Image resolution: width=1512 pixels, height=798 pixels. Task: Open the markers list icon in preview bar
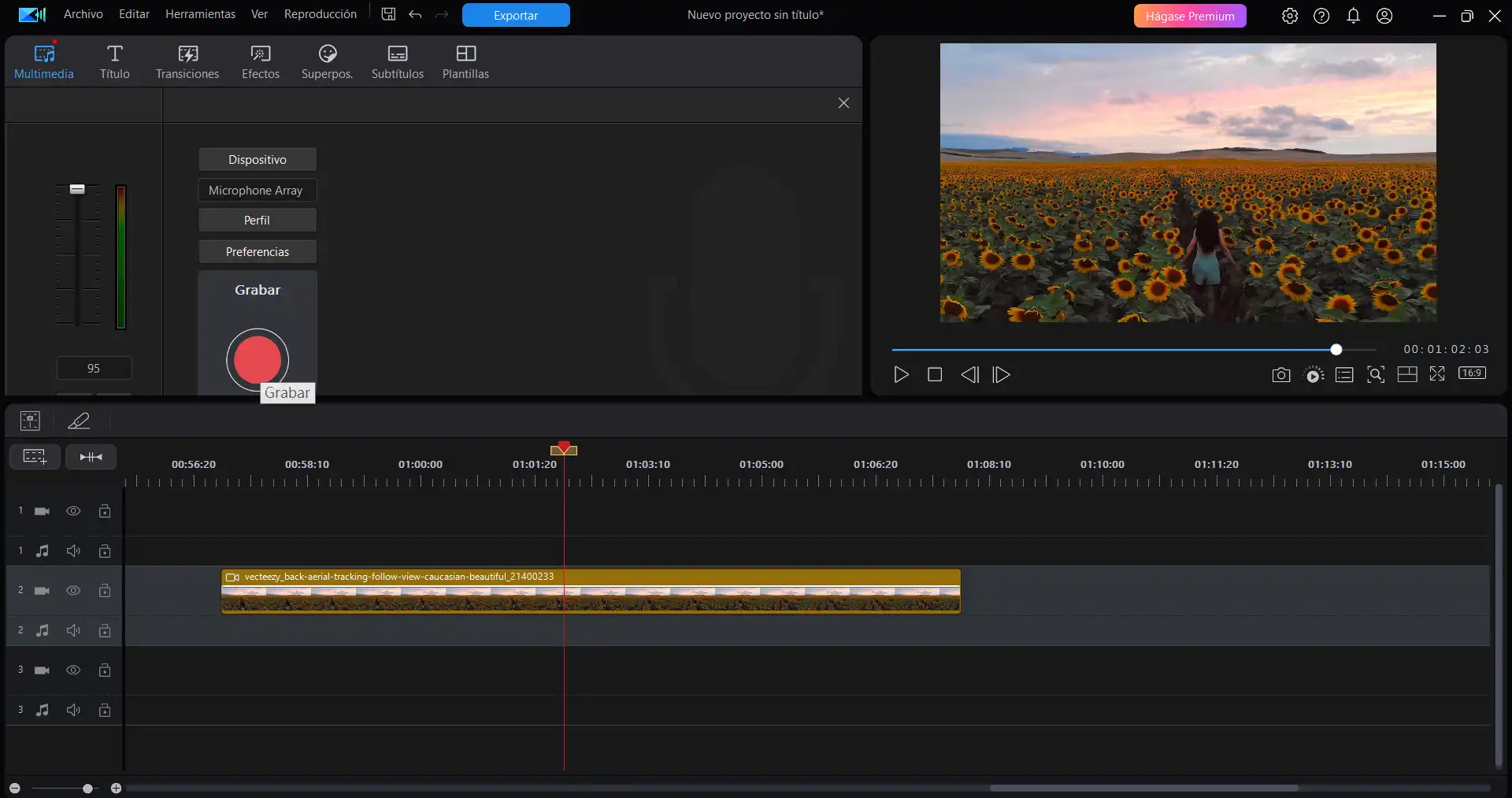pos(1344,375)
